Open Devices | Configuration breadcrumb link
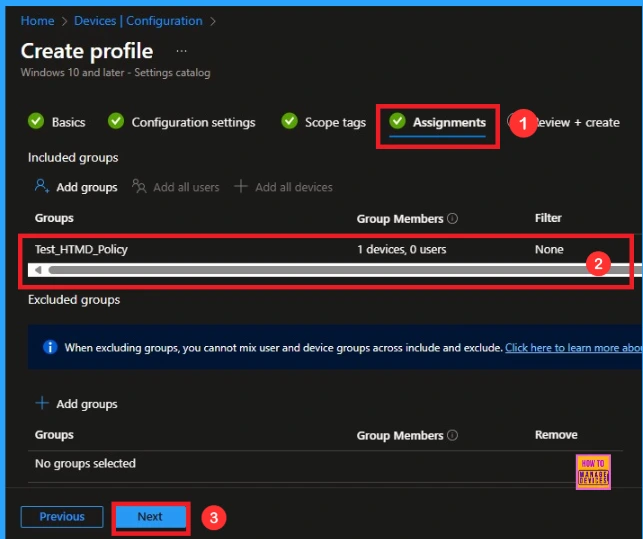 click(x=138, y=20)
